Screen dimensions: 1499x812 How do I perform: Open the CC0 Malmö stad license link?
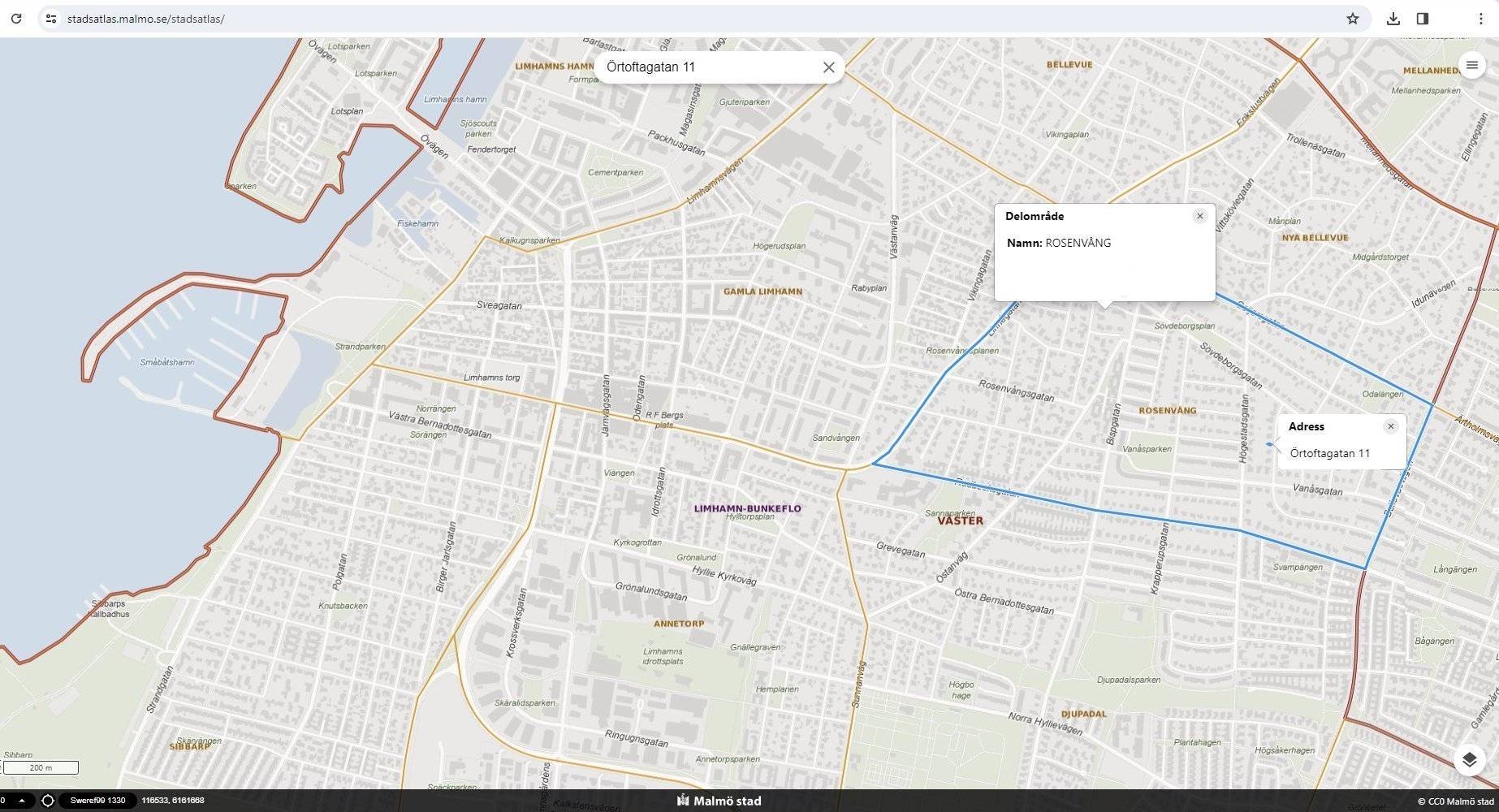point(1456,801)
